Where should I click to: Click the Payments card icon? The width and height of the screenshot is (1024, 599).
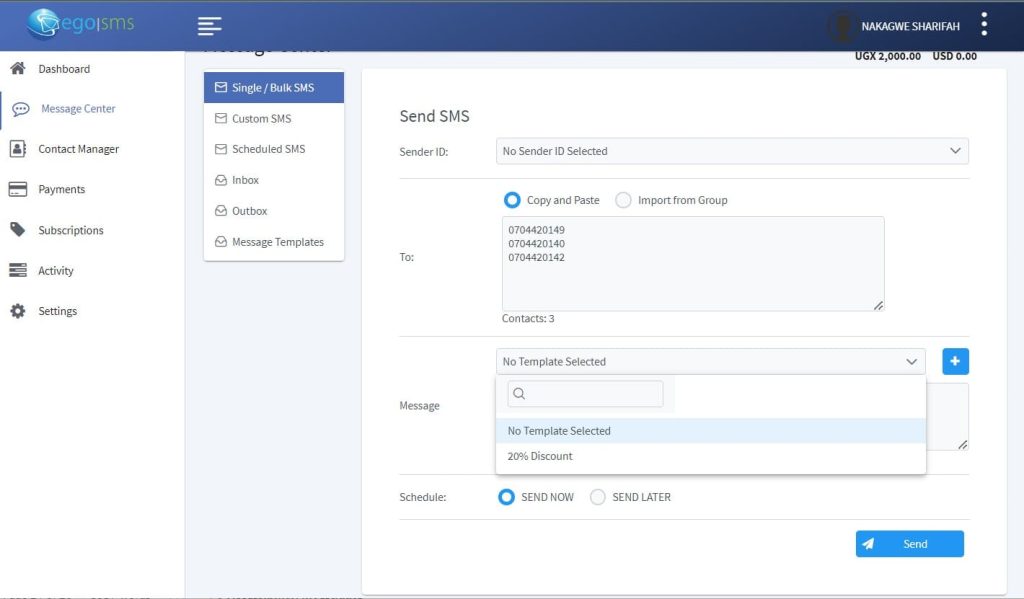(x=17, y=189)
